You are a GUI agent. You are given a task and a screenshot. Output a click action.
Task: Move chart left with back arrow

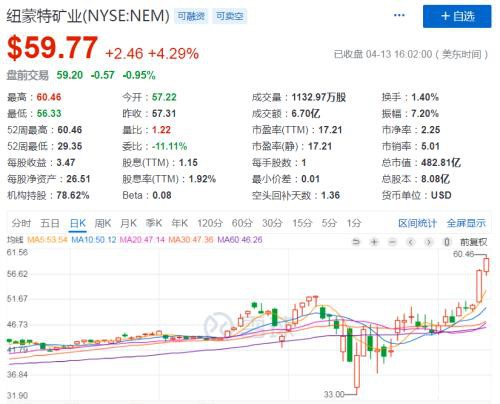coord(411,242)
